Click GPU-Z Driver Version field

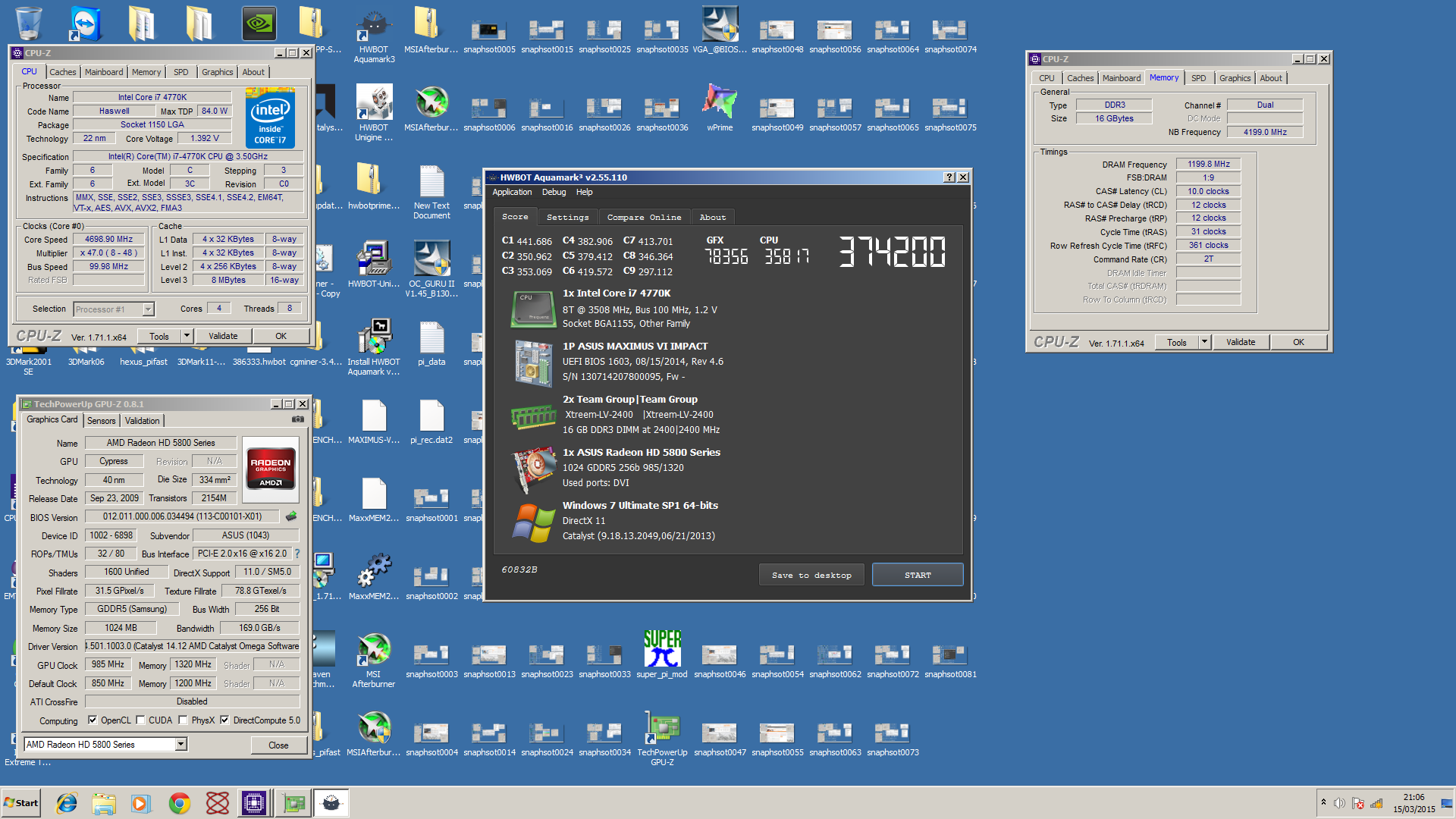coord(192,646)
